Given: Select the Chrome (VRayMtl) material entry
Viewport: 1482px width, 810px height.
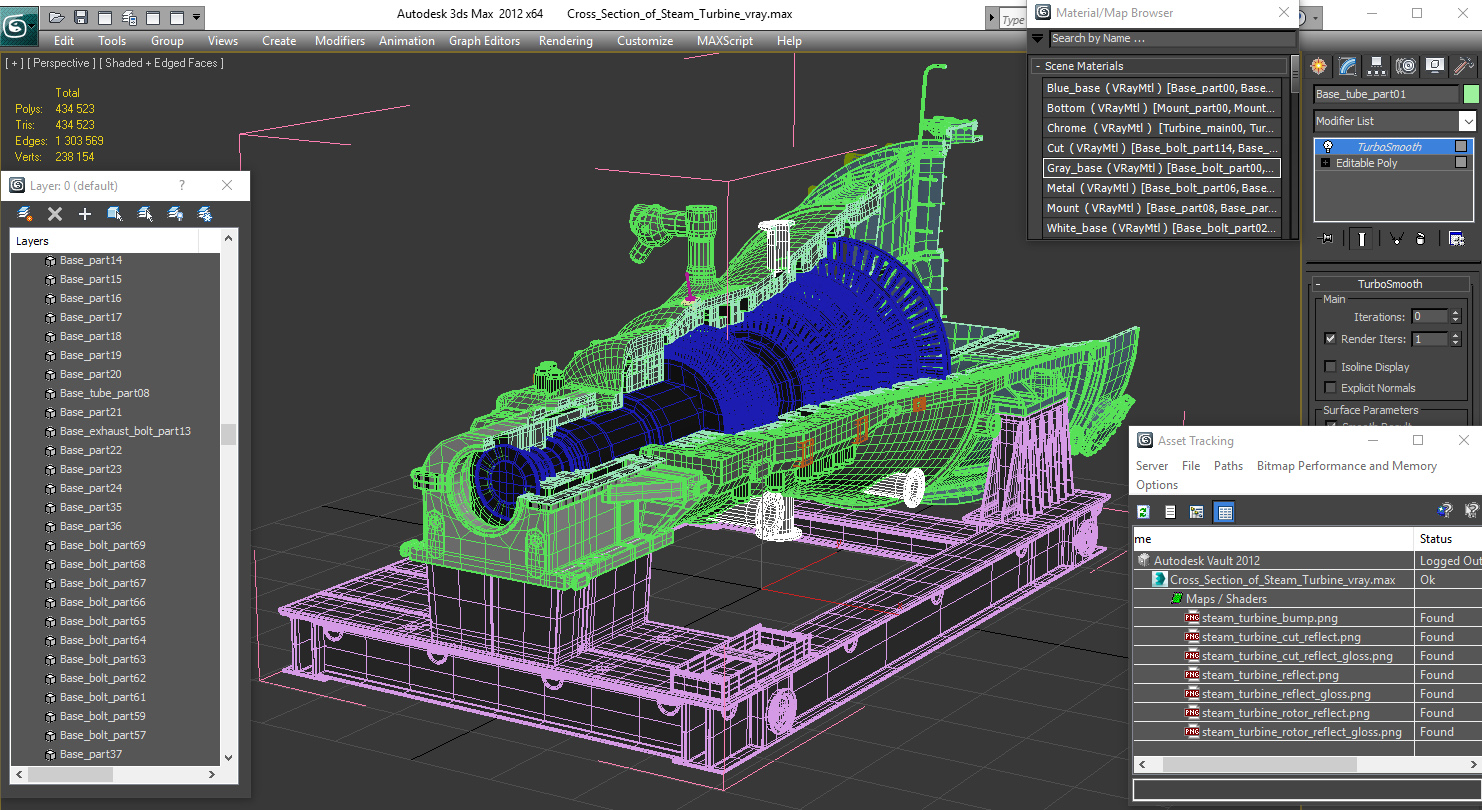Looking at the screenshot, I should 1160,128.
